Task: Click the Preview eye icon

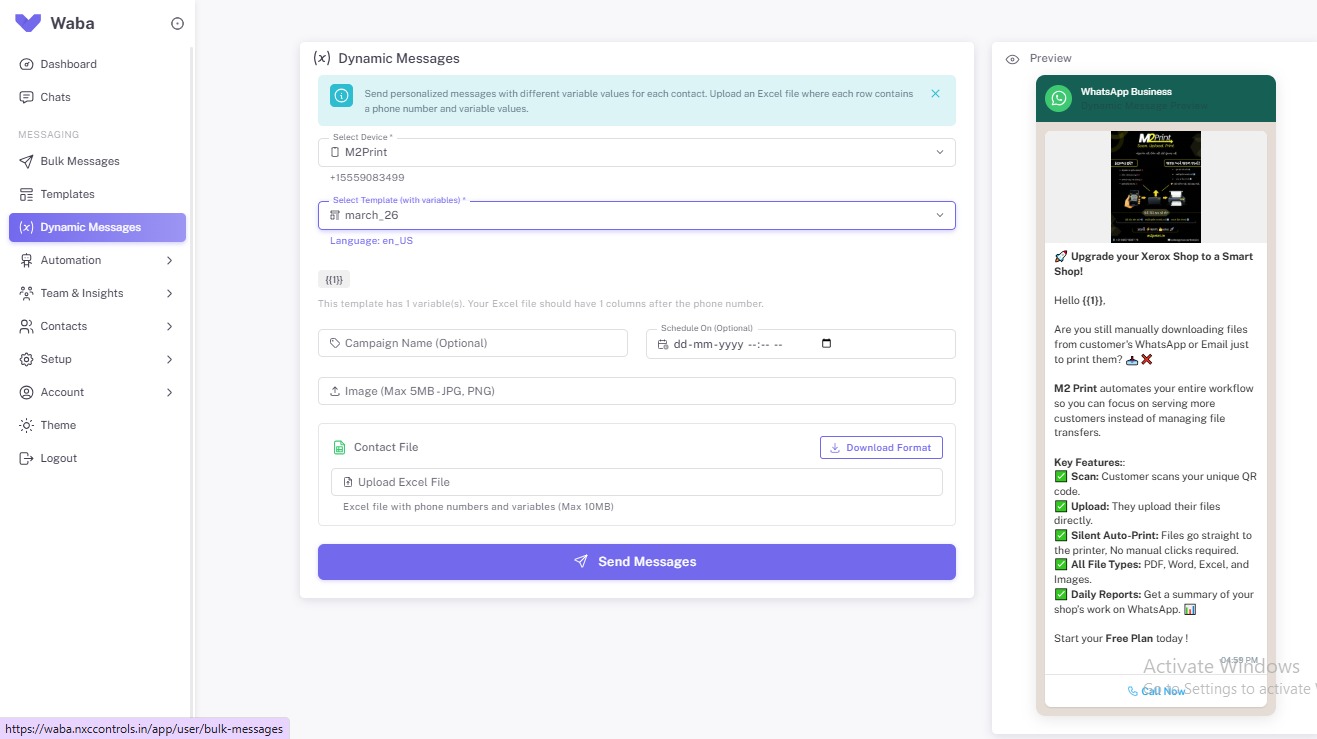Action: (x=1012, y=58)
